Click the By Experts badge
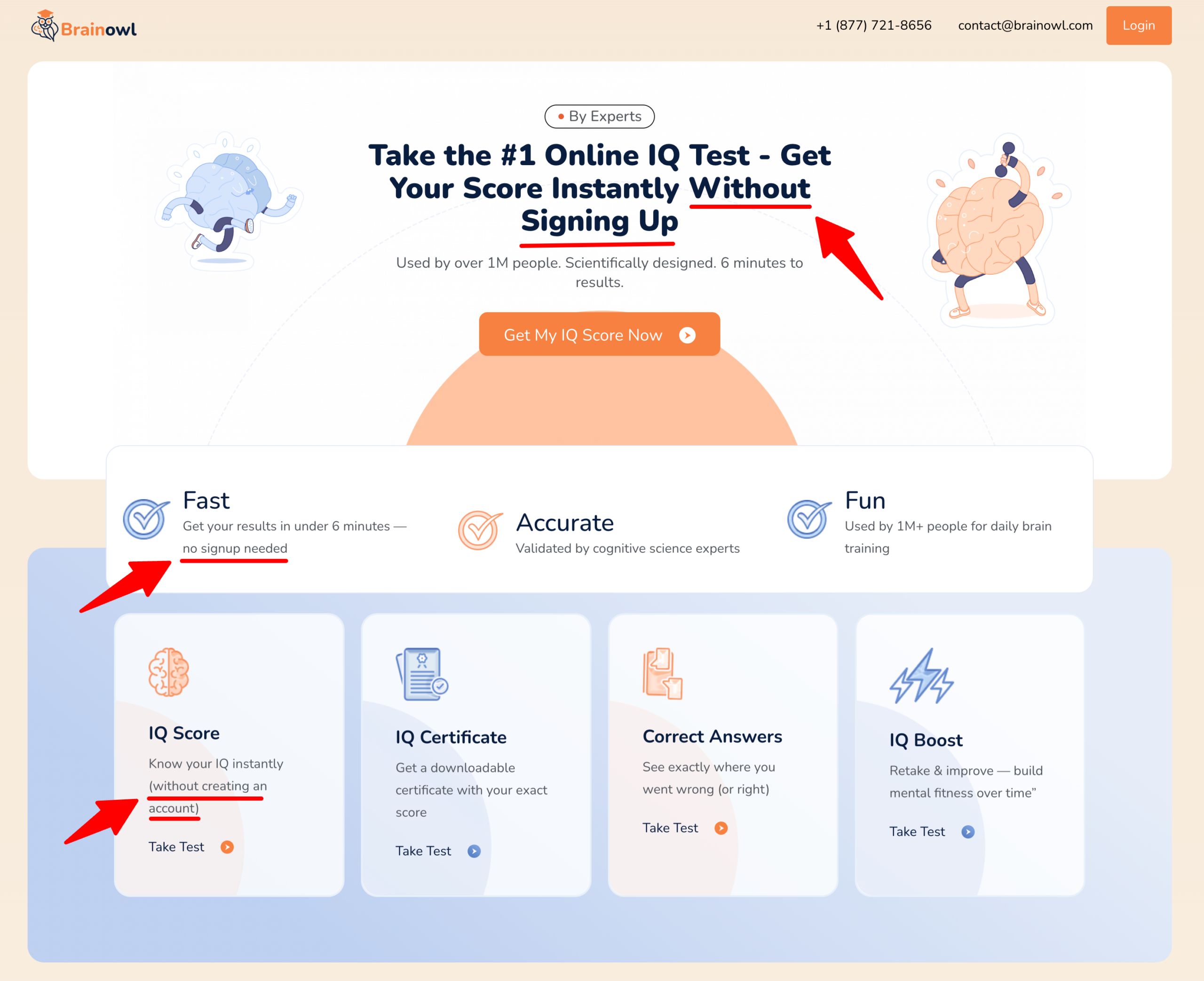The image size is (1204, 981). 599,116
